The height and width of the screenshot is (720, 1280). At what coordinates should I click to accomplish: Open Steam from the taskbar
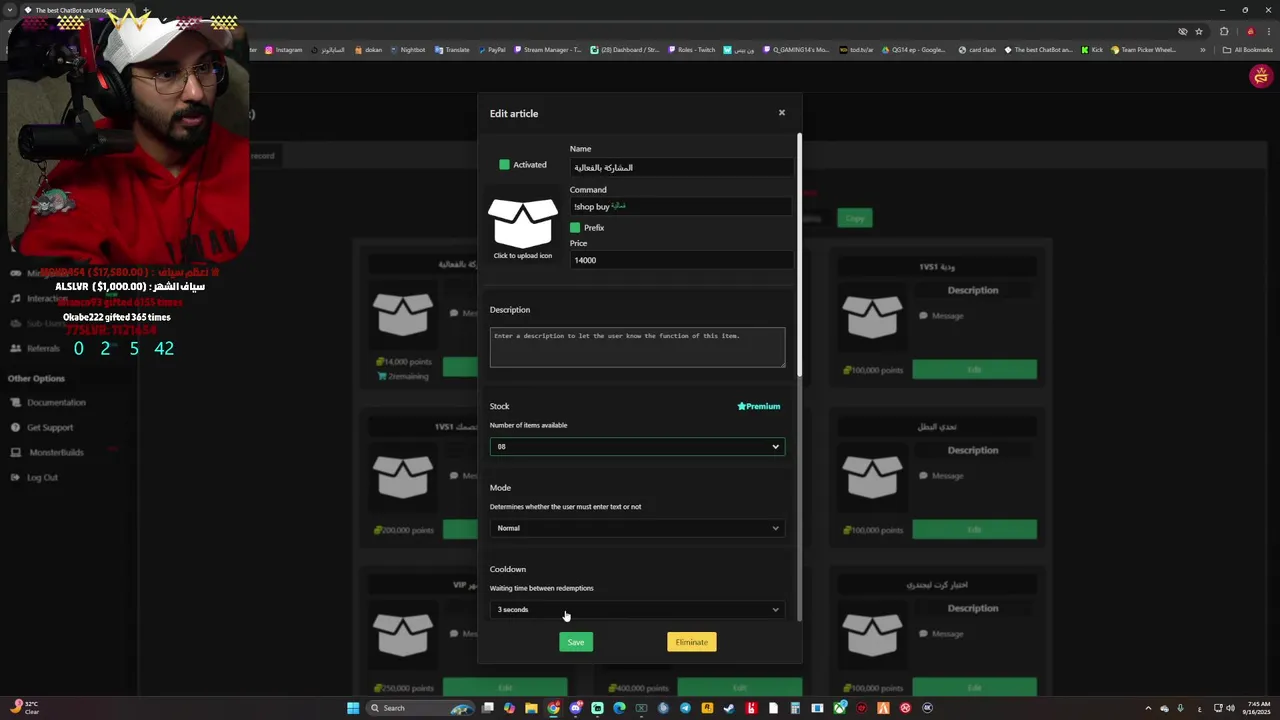(729, 708)
